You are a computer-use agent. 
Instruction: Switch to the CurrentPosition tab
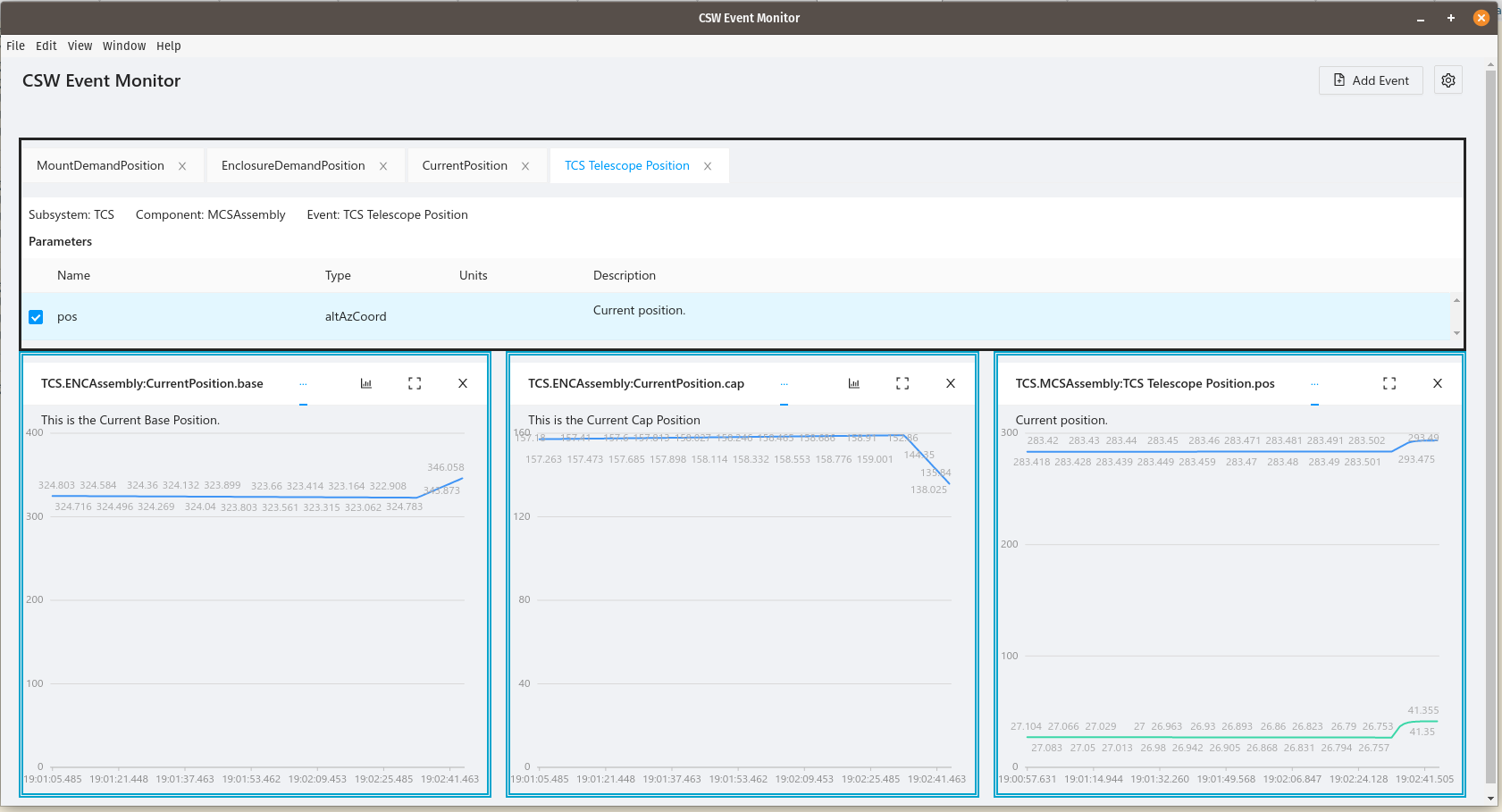(x=465, y=165)
